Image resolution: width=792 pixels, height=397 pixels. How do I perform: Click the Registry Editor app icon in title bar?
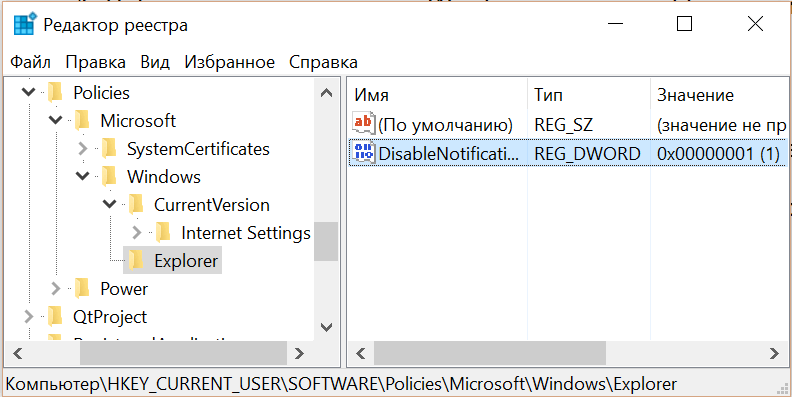(25, 24)
